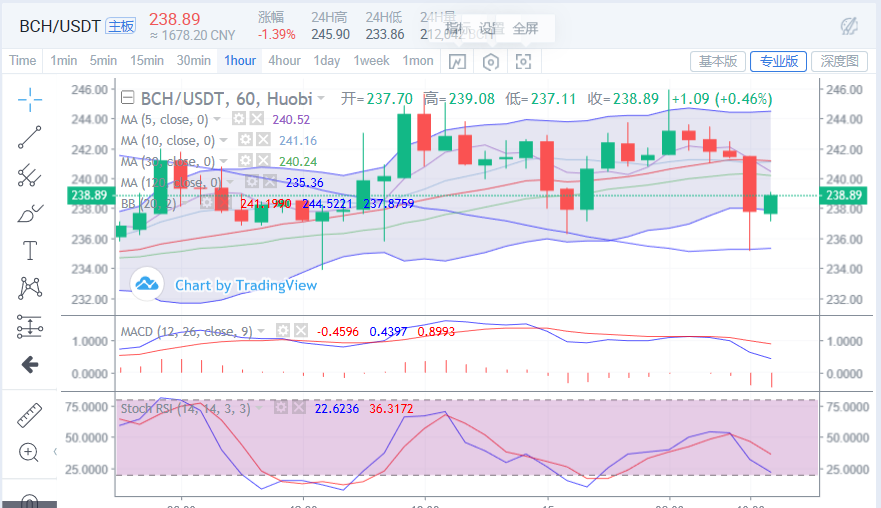Select the long position forecast tool

(30, 326)
